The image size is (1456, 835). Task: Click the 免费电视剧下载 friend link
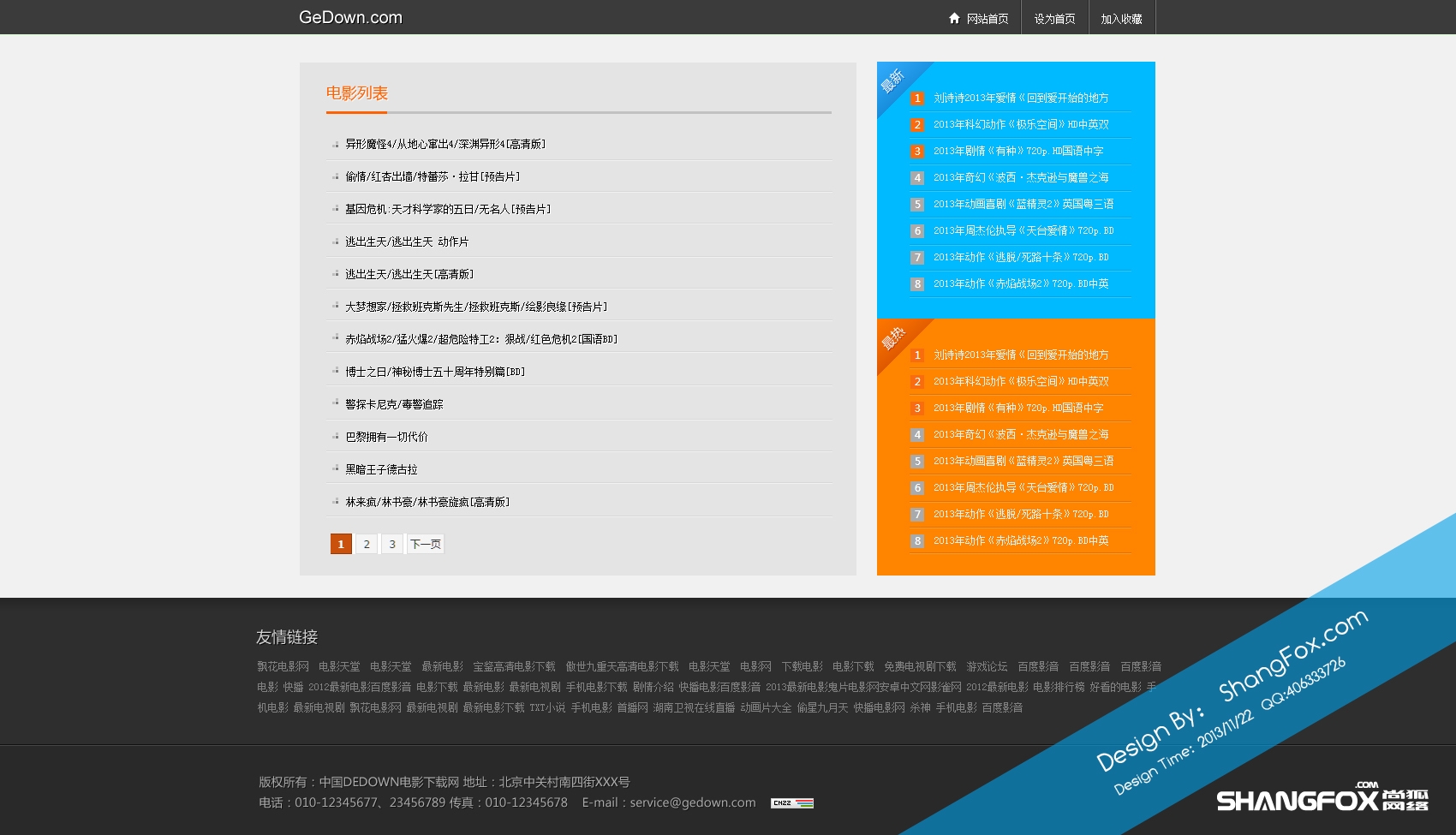(920, 667)
